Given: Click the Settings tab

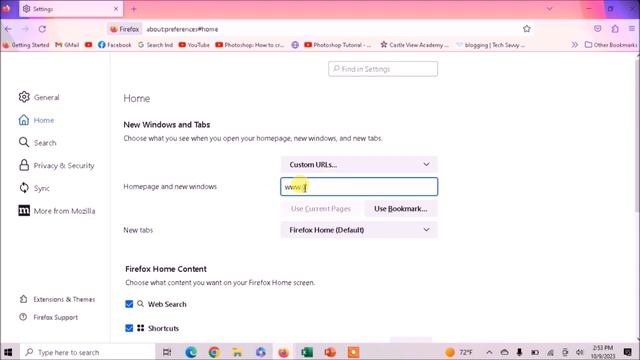Looking at the screenshot, I should pos(71,9).
